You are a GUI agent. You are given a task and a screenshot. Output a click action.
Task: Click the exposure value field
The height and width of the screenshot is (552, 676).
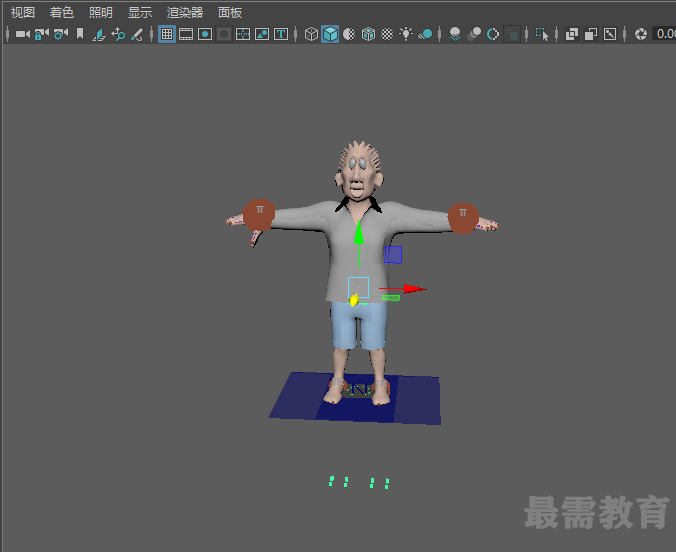664,34
